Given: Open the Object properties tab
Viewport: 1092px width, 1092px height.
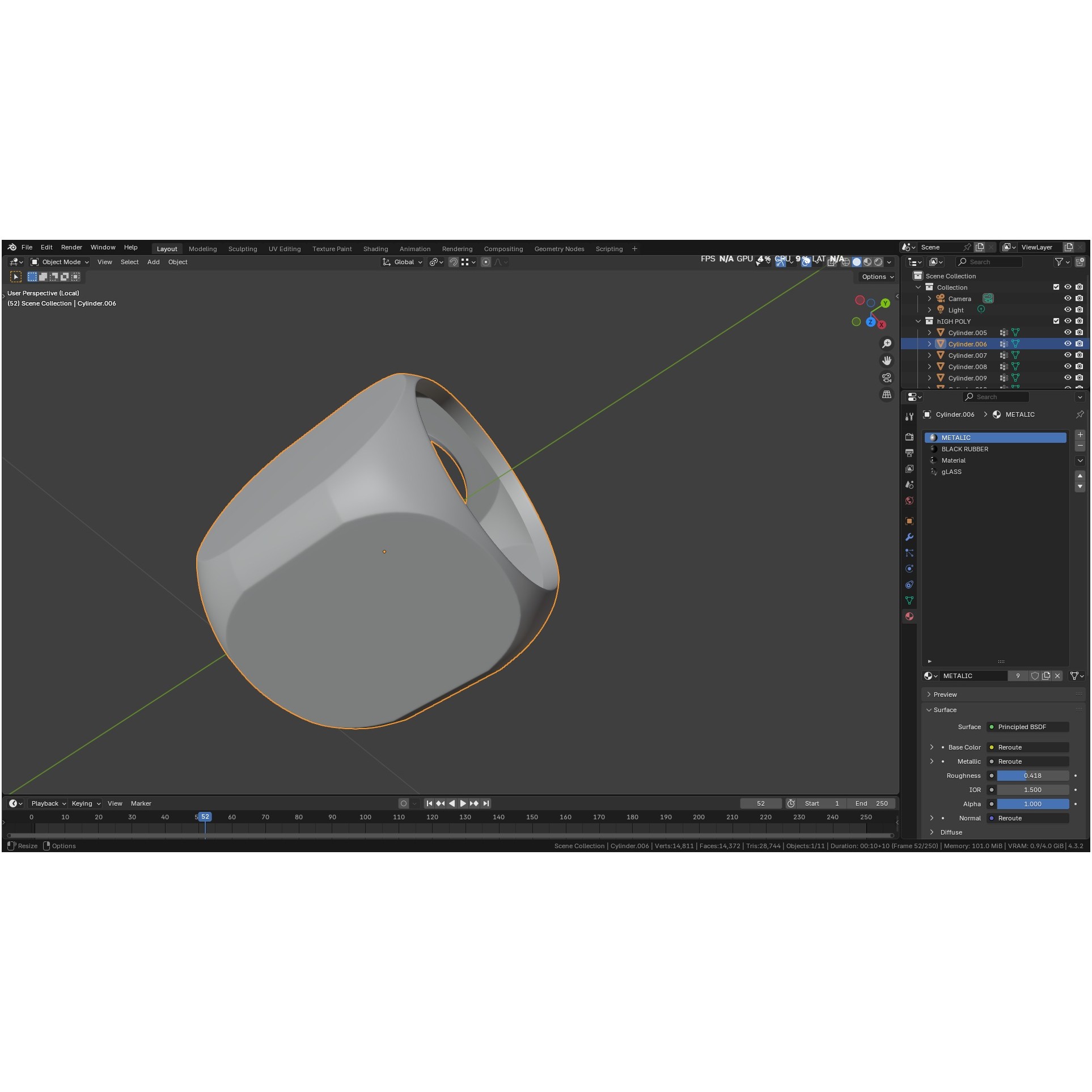Looking at the screenshot, I should (x=909, y=521).
